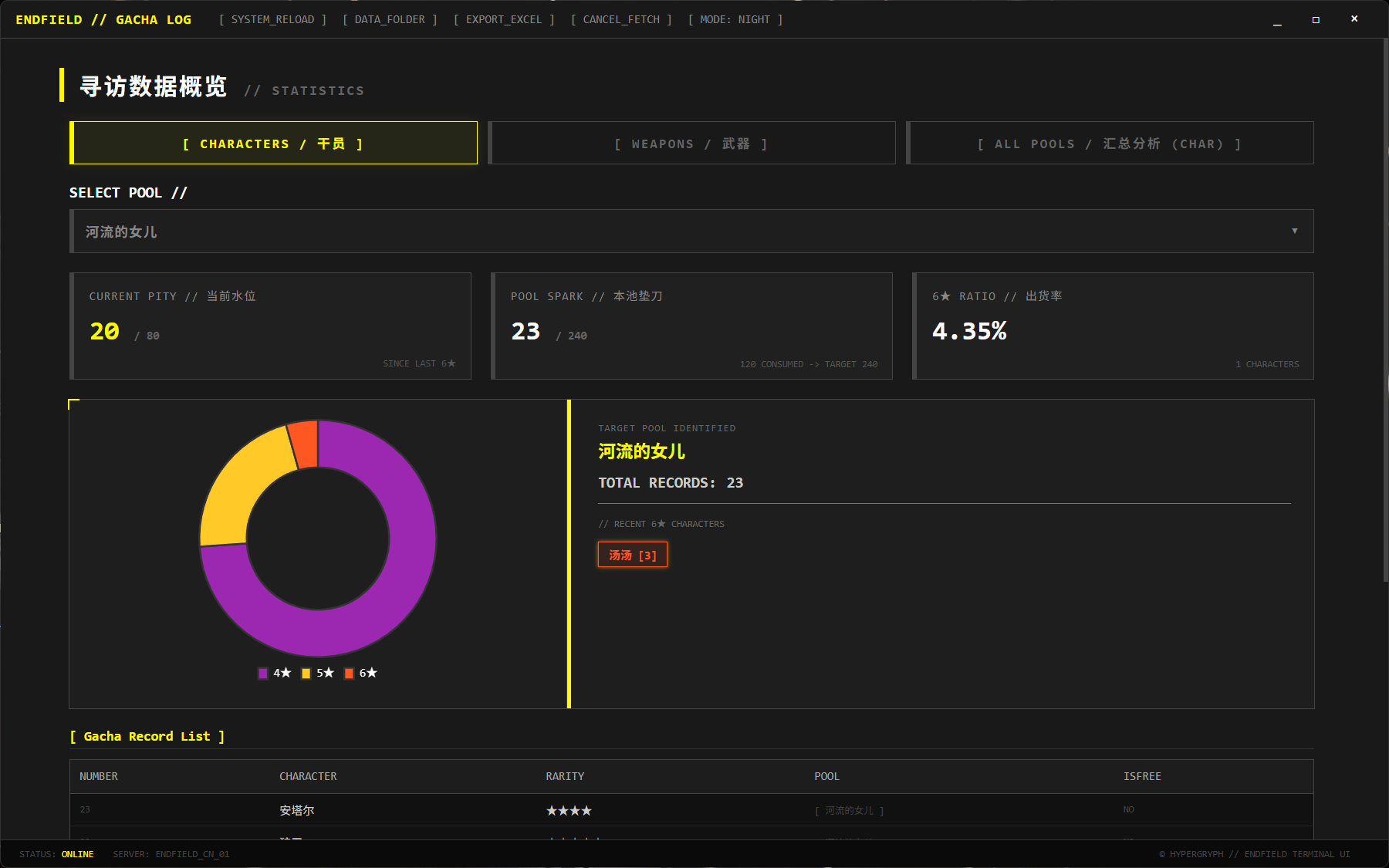Click the pool dropdown arrow
The height and width of the screenshot is (868, 1389).
pyautogui.click(x=1295, y=231)
